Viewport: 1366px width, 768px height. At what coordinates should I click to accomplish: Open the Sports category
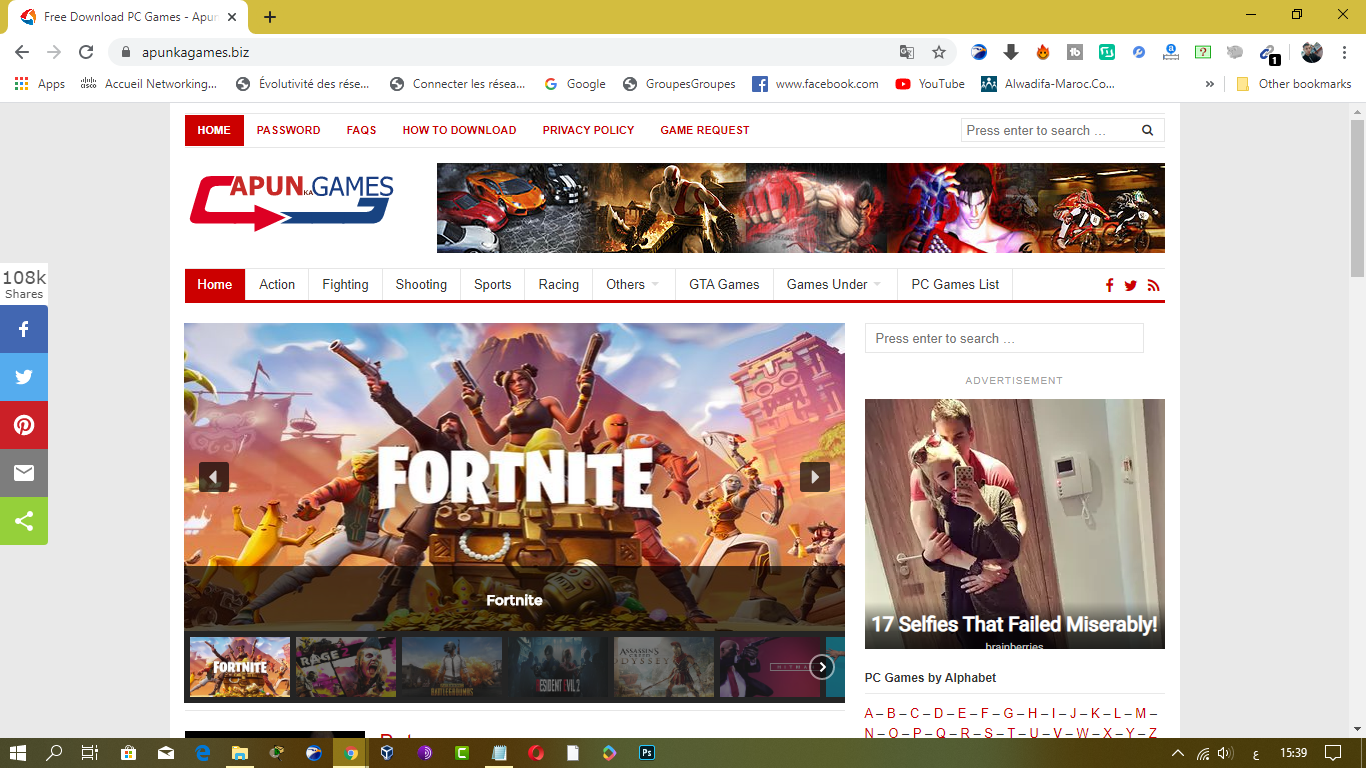point(492,284)
